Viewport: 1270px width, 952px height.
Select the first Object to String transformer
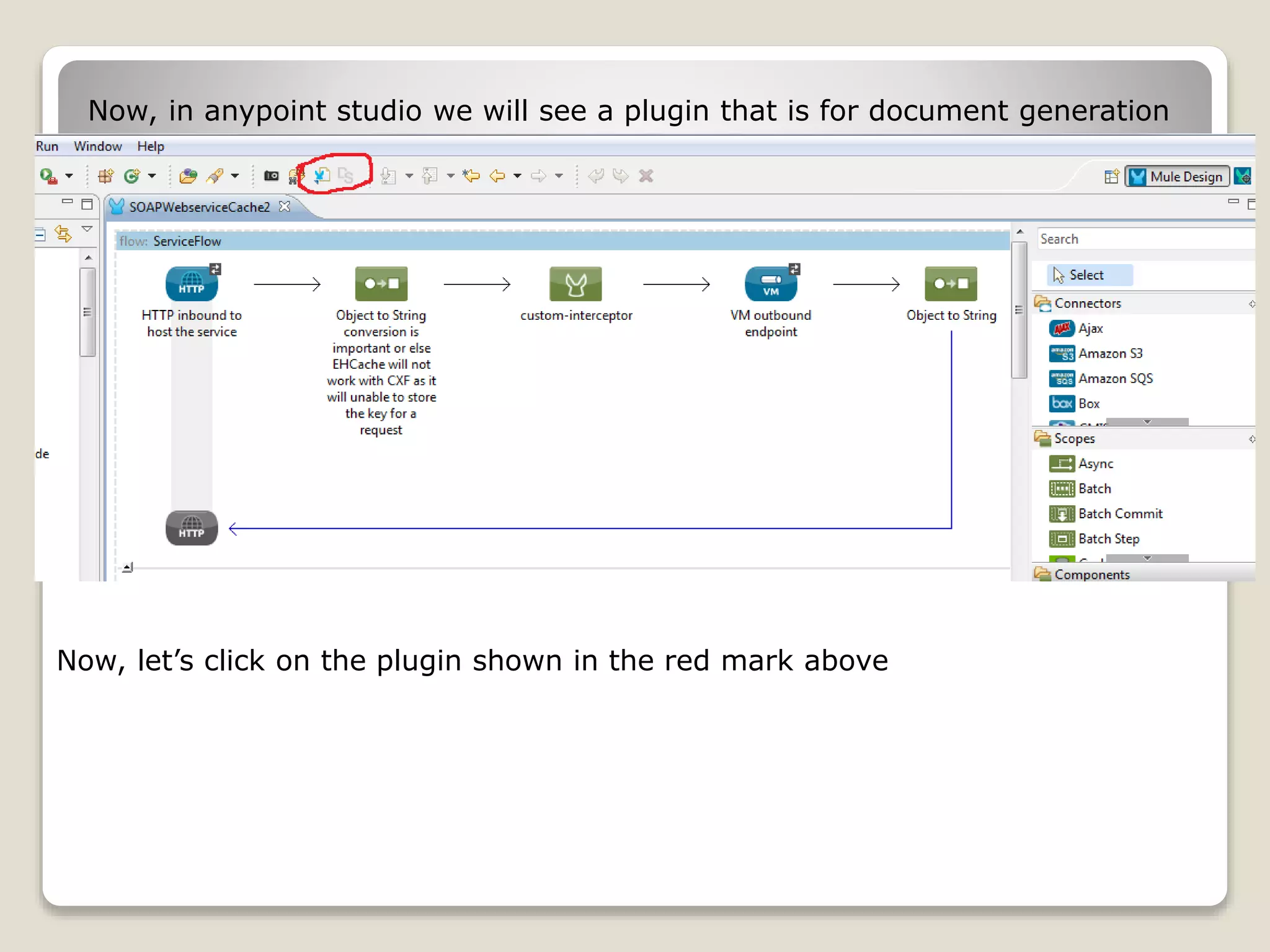point(381,284)
